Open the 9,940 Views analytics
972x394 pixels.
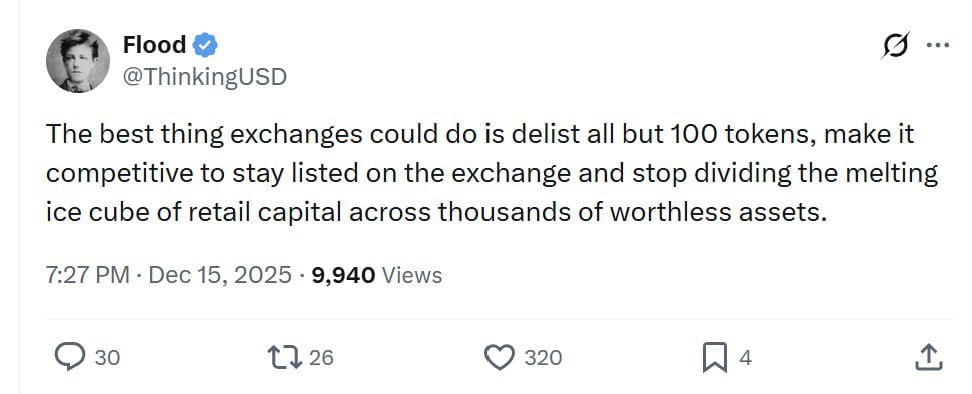[x=377, y=275]
